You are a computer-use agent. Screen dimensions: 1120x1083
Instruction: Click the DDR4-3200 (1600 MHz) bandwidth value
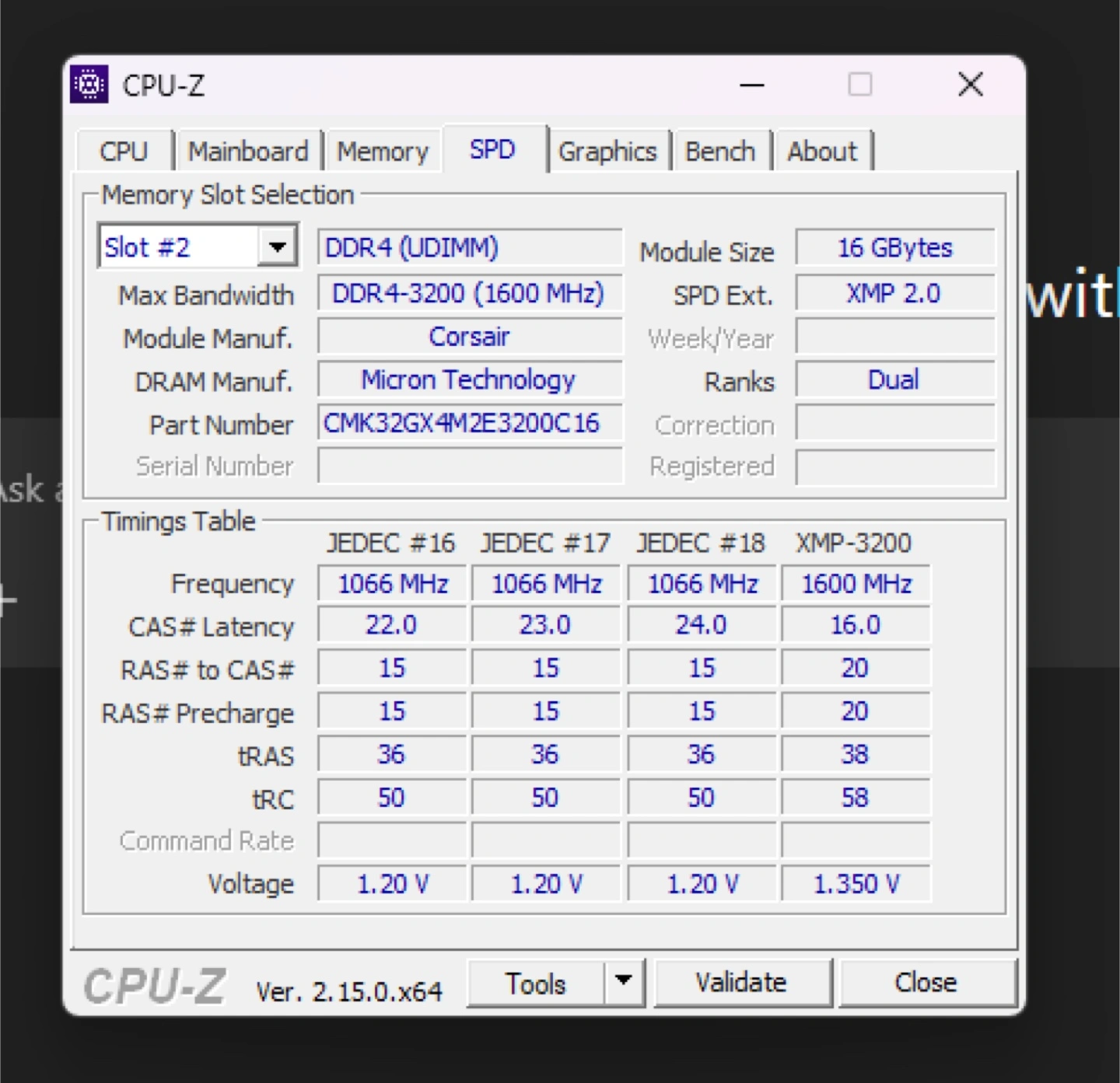(470, 293)
